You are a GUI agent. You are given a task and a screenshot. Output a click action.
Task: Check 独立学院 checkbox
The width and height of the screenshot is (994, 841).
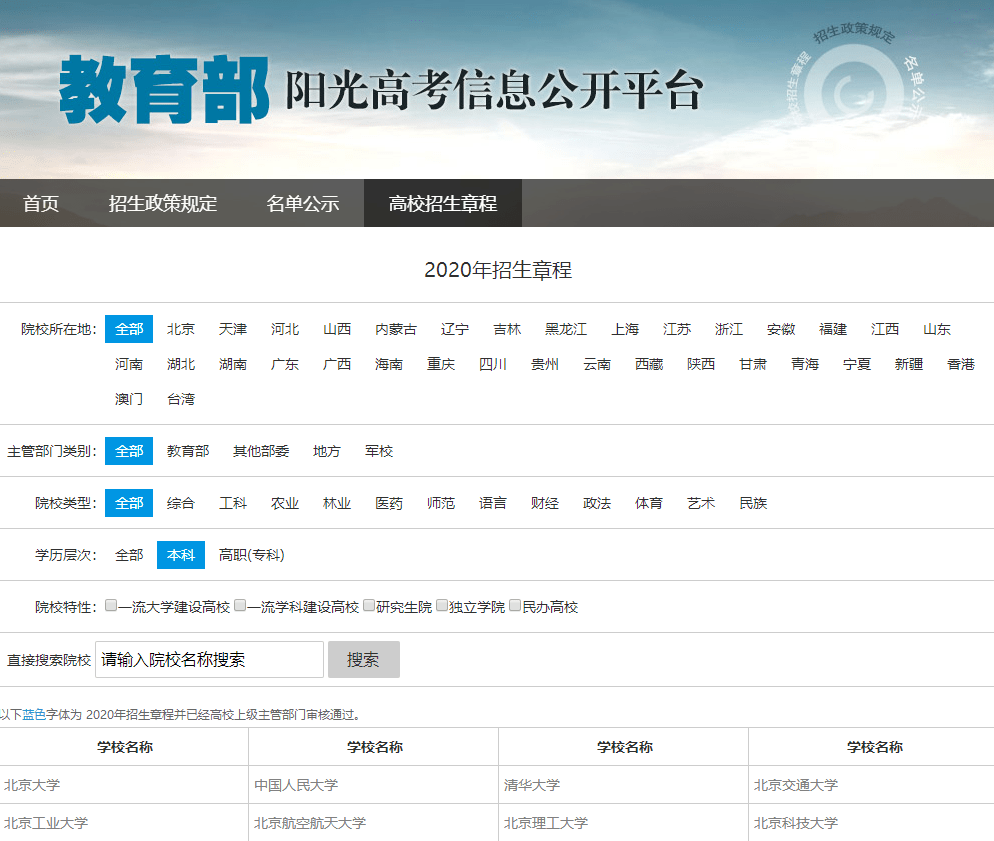442,606
